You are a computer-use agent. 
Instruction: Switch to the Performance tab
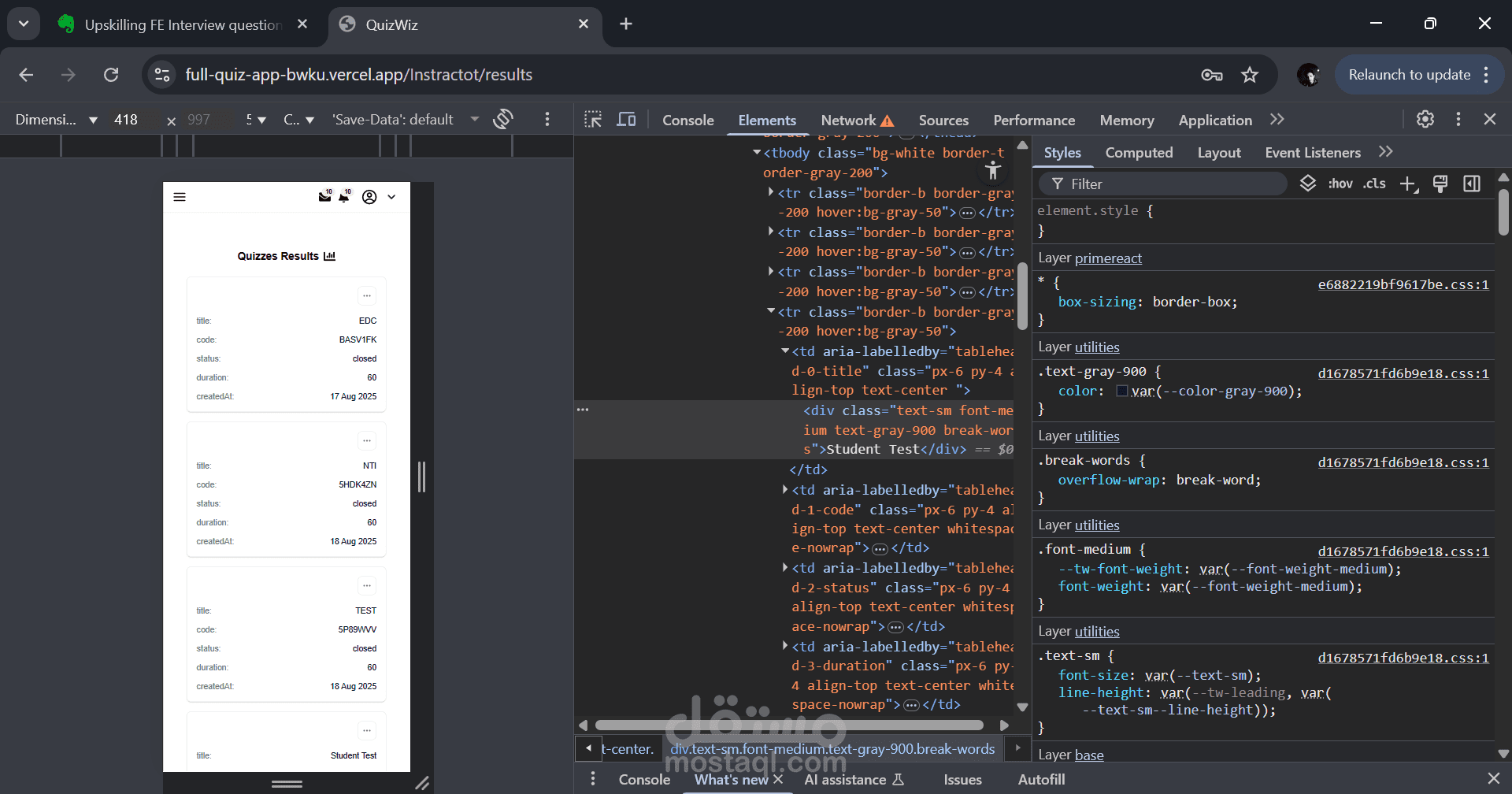click(x=1034, y=120)
